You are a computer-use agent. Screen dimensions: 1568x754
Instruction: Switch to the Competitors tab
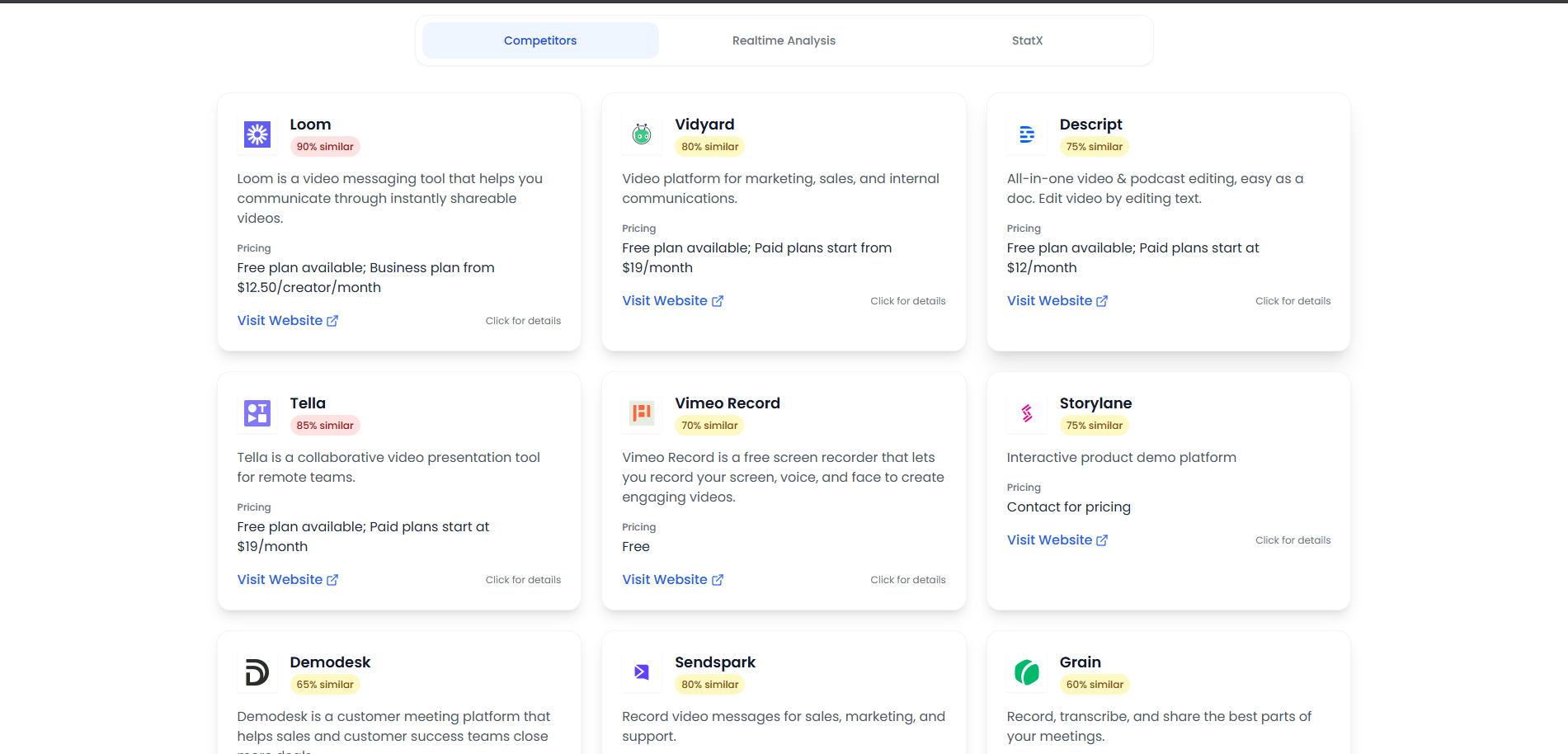pos(540,40)
